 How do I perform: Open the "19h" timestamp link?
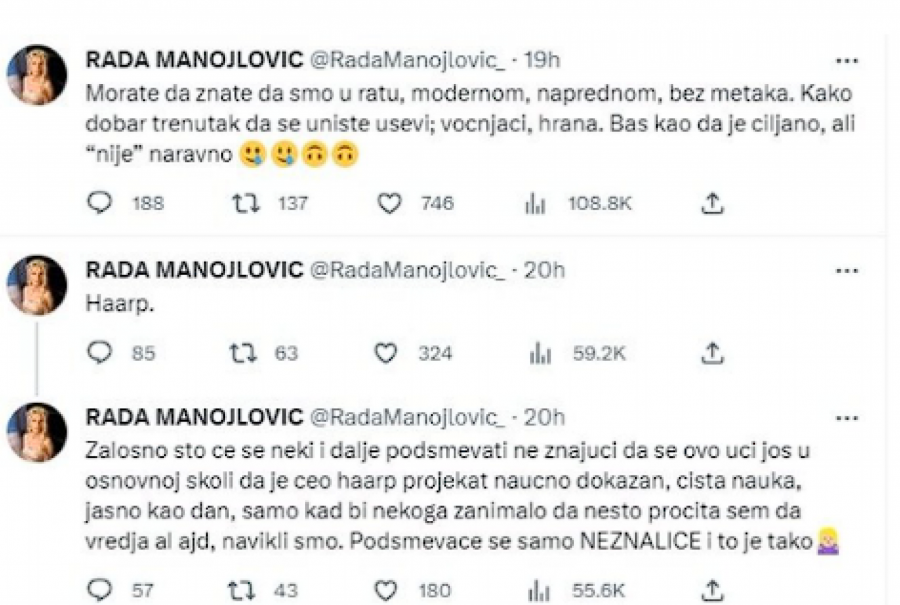(543, 59)
